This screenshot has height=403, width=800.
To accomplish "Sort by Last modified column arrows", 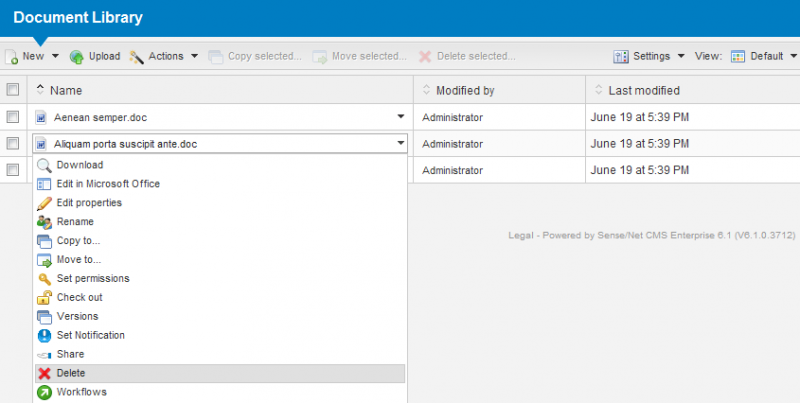I will point(599,90).
